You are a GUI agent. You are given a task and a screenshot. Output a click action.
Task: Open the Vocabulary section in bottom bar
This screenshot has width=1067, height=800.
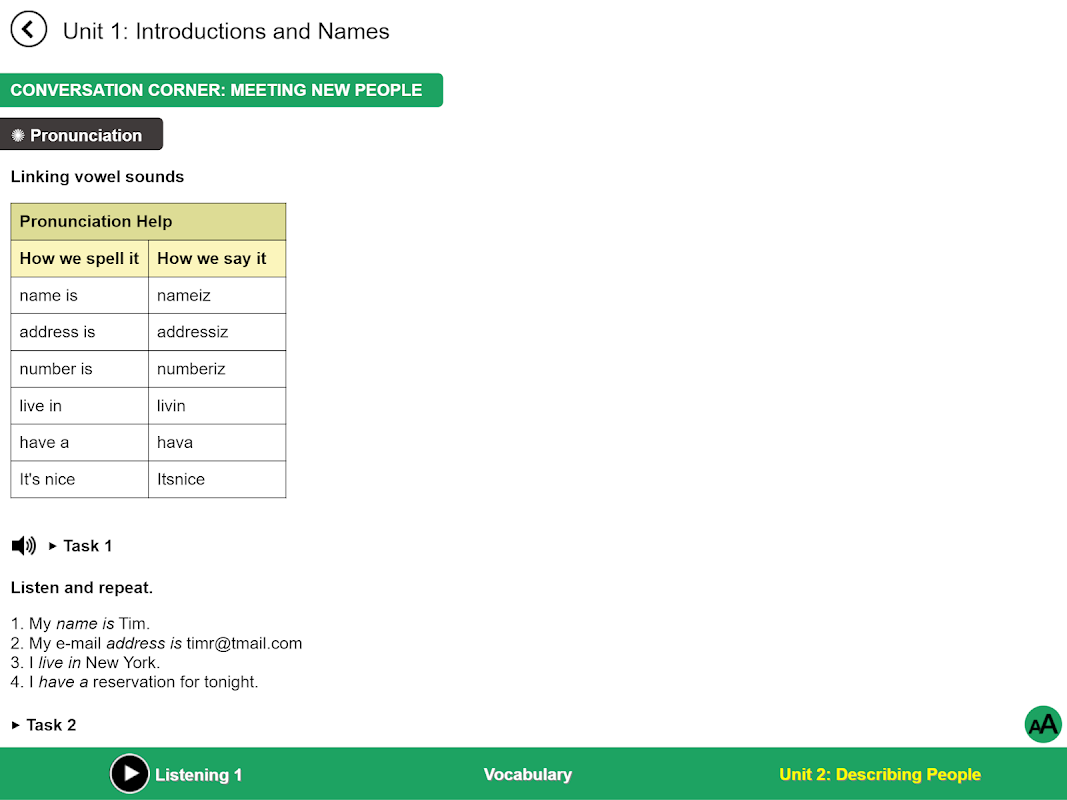[x=527, y=774]
